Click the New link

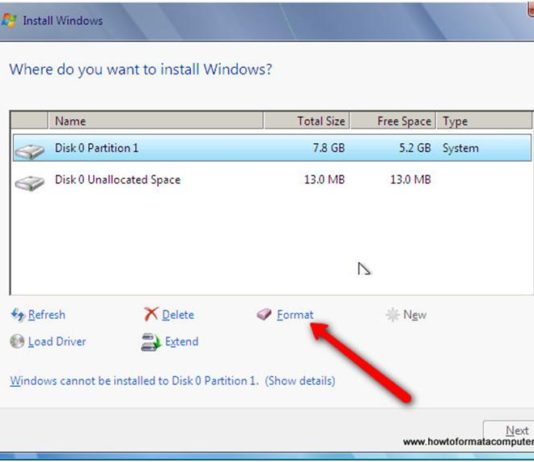click(x=415, y=315)
